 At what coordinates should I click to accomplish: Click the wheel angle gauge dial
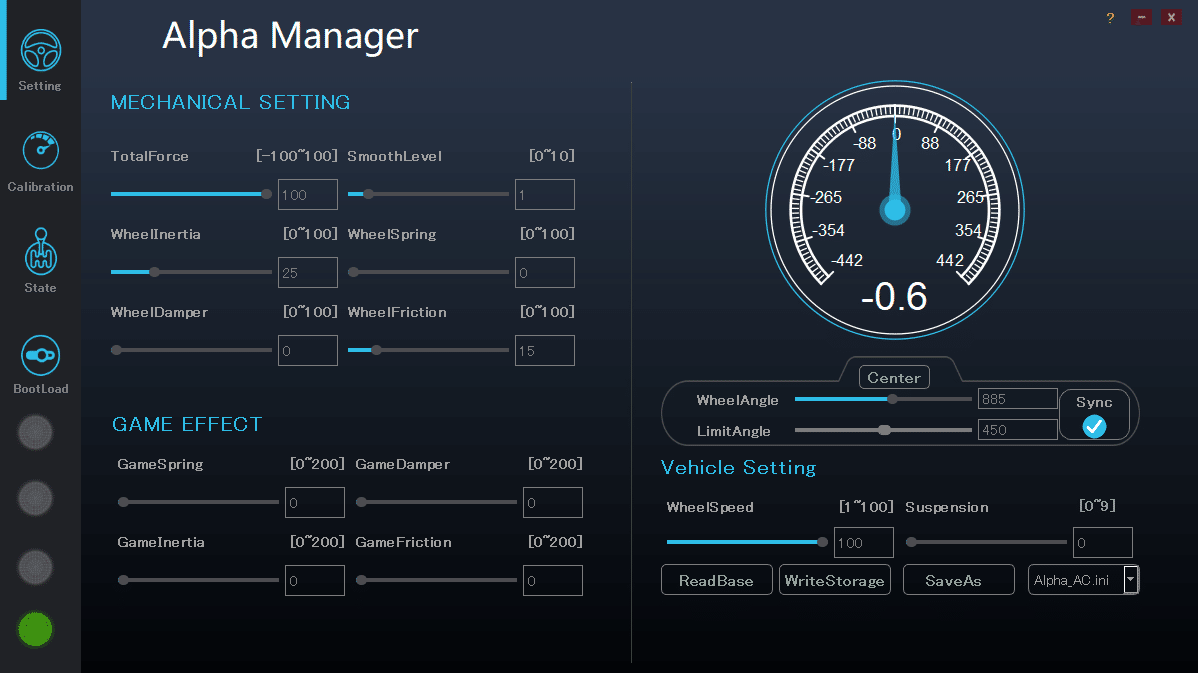tap(895, 209)
